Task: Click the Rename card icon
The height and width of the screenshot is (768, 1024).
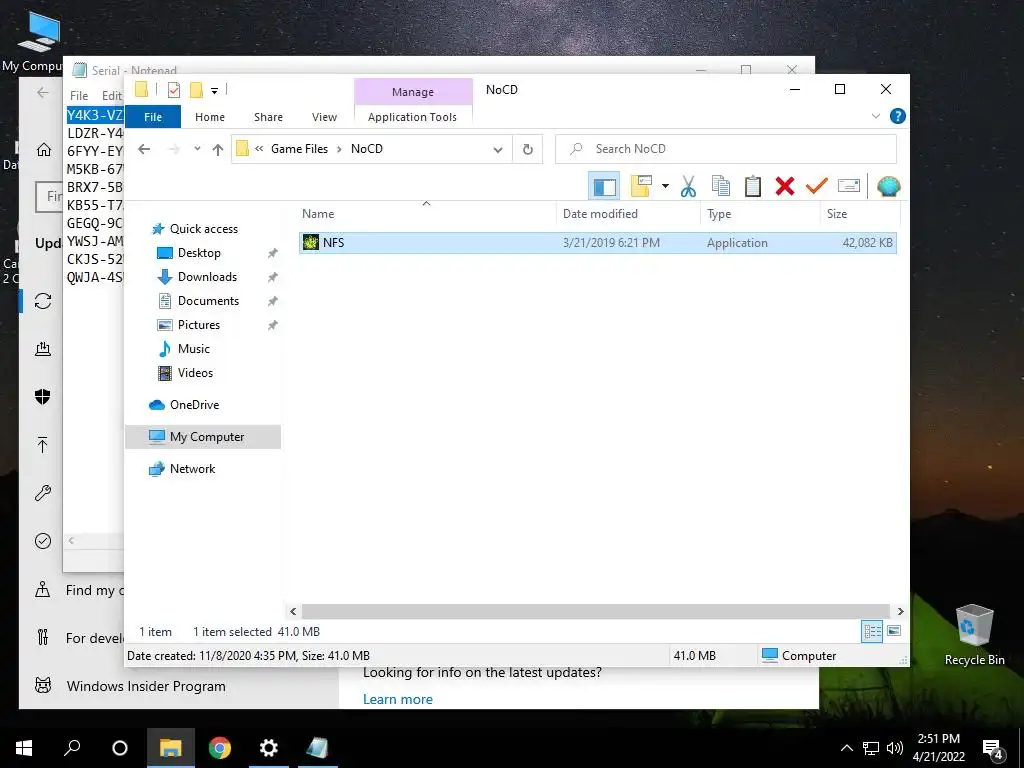Action: click(848, 186)
